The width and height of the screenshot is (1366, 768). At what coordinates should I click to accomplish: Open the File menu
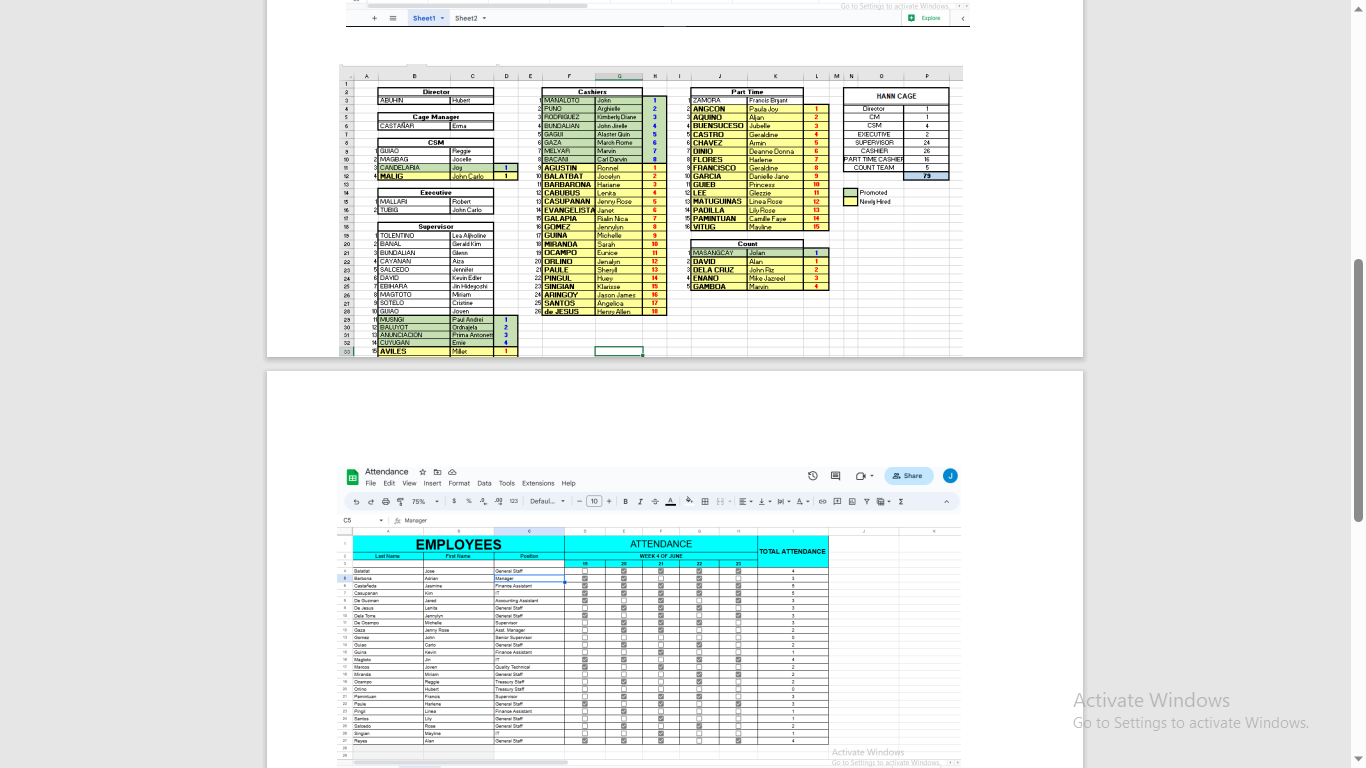[371, 483]
